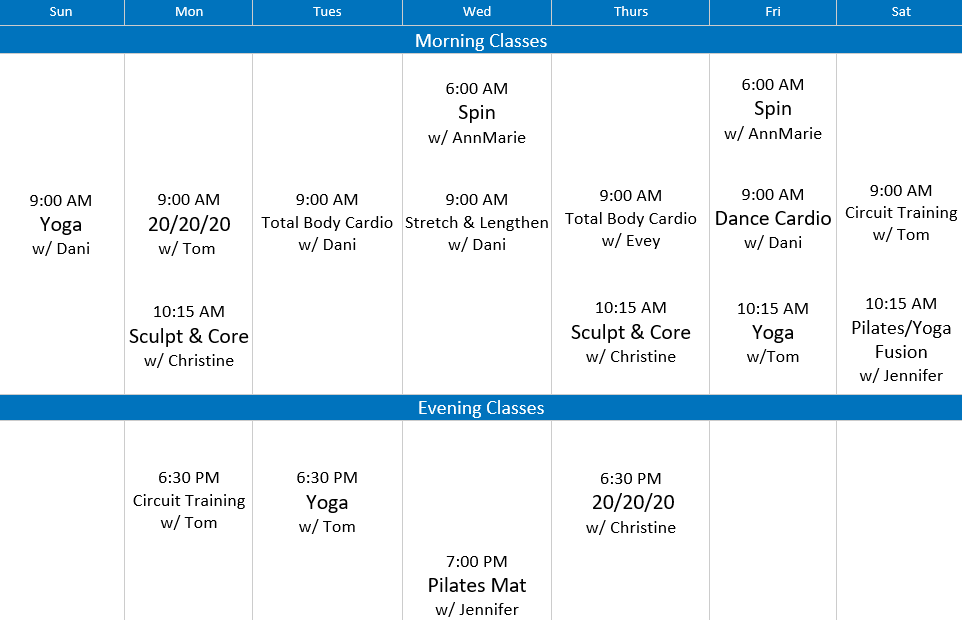
Task: Select Tuesday 9:00 AM Total Body Cardio
Action: tap(327, 222)
